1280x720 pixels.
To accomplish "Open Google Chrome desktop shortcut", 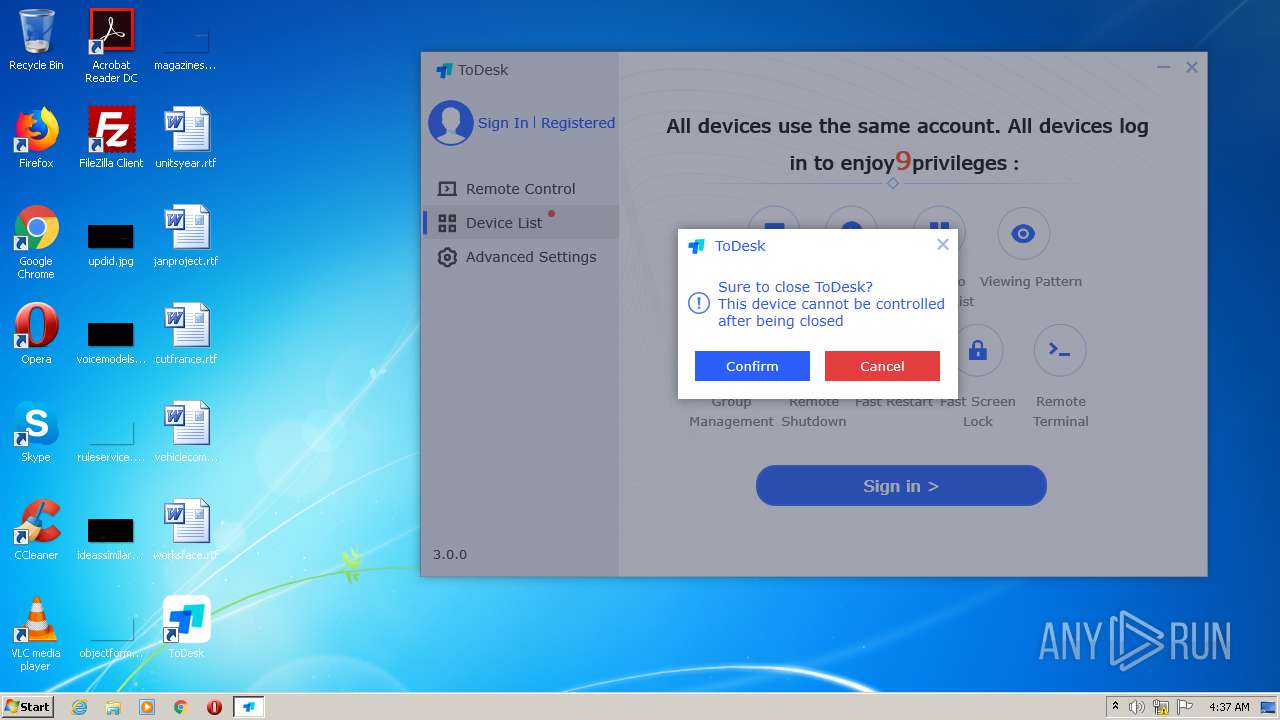I will pos(36,242).
